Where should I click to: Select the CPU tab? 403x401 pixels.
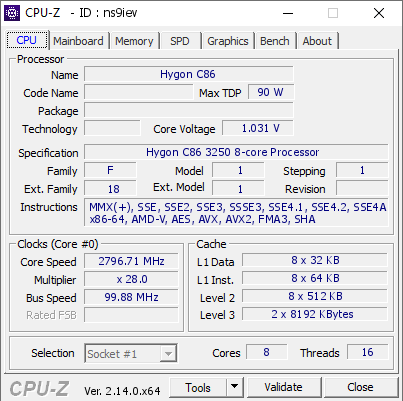(x=27, y=40)
